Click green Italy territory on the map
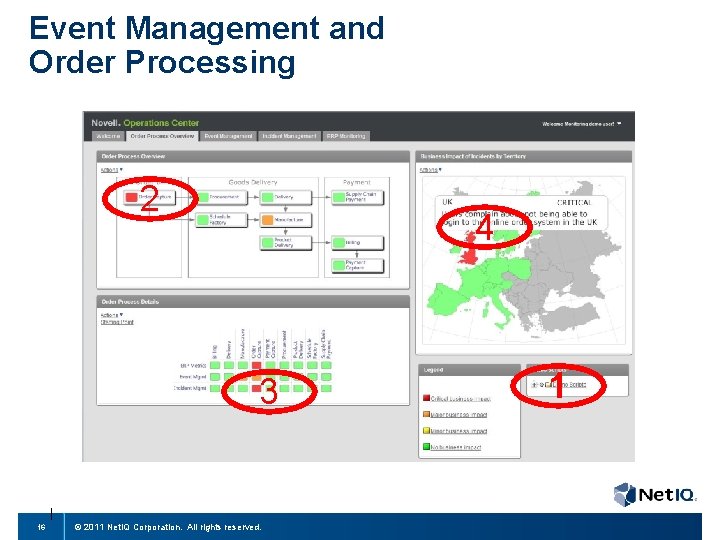The width and height of the screenshot is (720, 540). [x=501, y=307]
